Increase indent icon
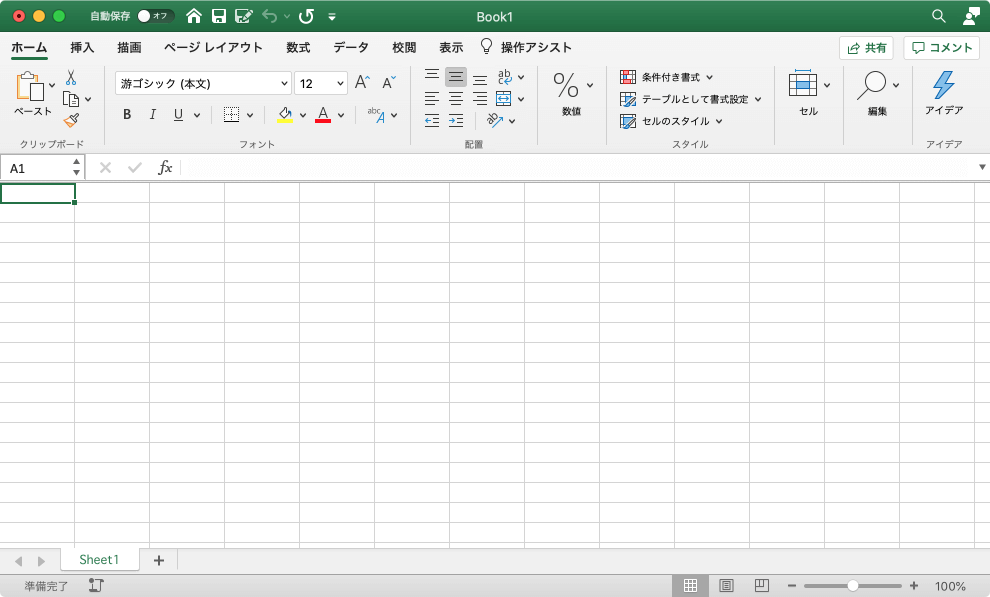990x597 pixels. 456,121
